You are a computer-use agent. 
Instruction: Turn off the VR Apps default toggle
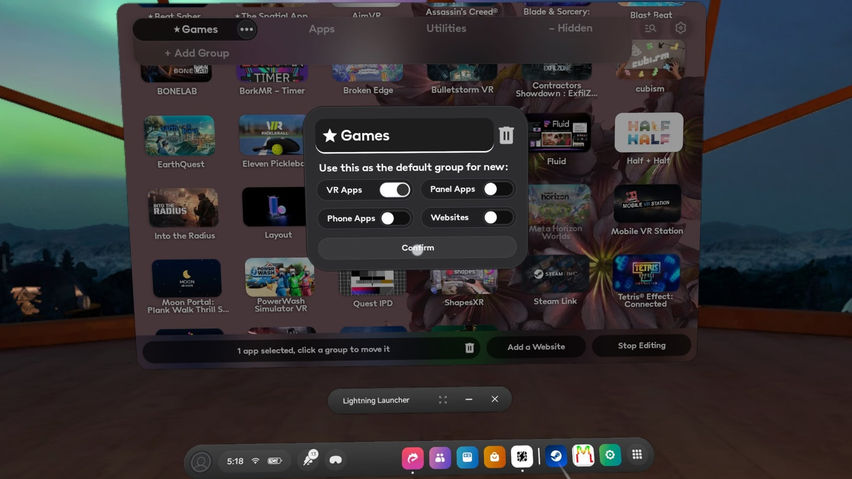point(394,190)
